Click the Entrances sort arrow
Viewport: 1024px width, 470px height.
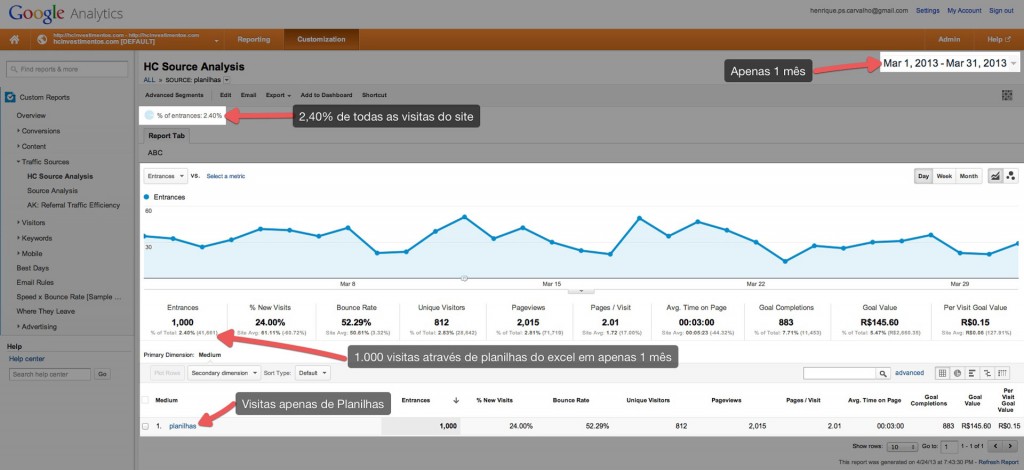(x=455, y=400)
